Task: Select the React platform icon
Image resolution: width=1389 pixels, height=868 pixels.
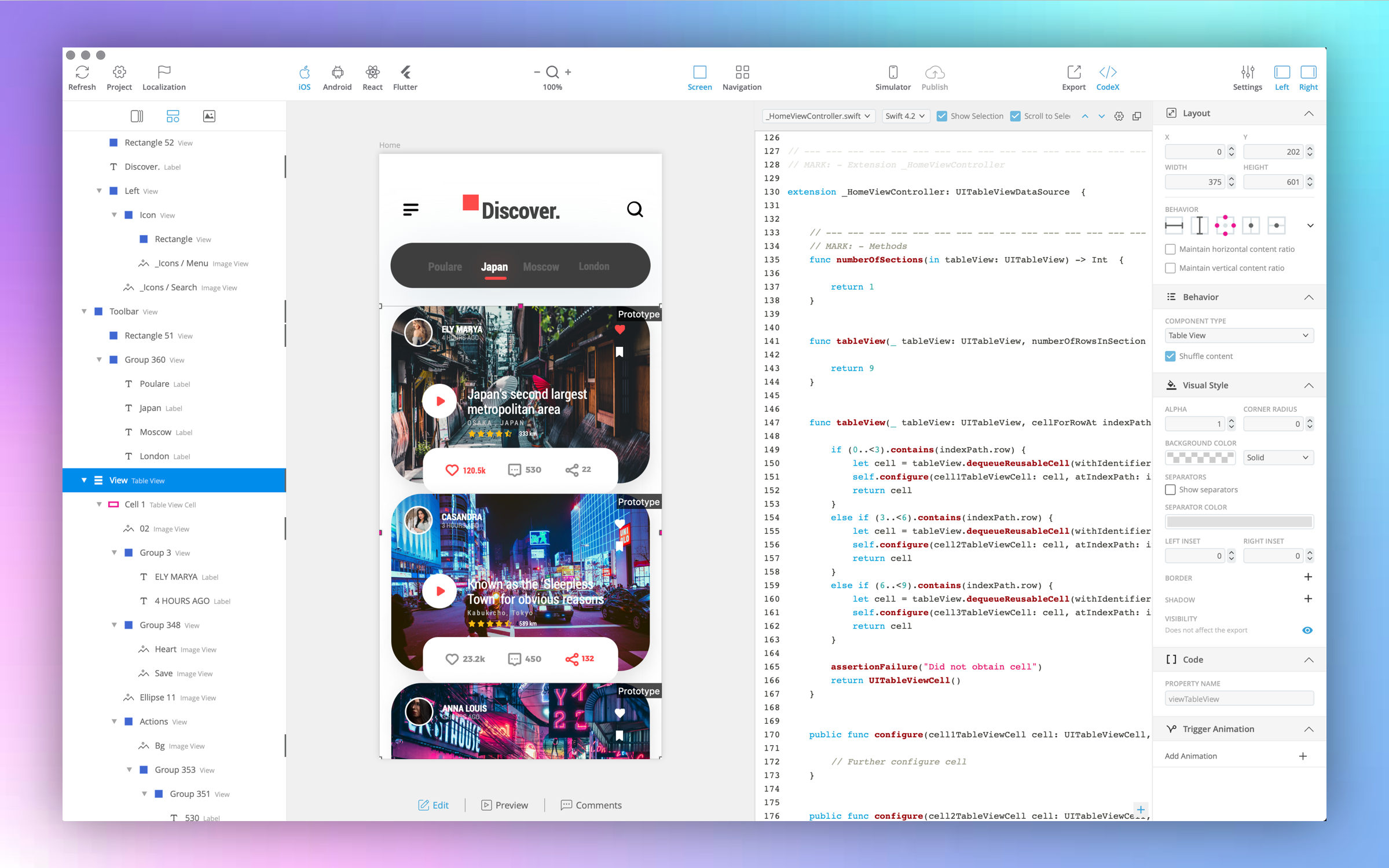Action: (x=372, y=72)
